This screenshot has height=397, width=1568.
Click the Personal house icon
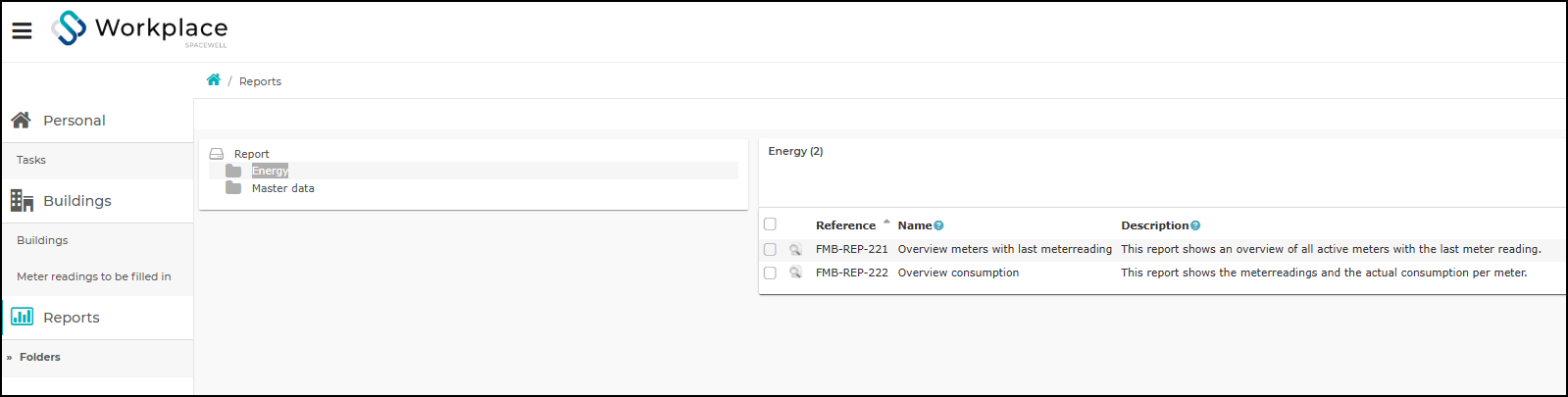click(21, 120)
